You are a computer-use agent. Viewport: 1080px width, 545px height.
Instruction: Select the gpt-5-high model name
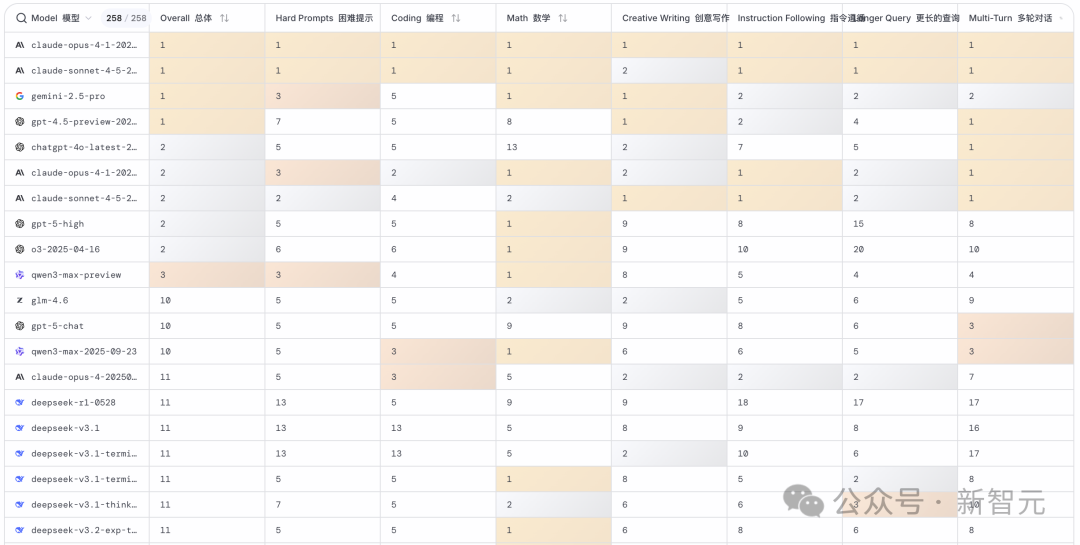(x=58, y=224)
